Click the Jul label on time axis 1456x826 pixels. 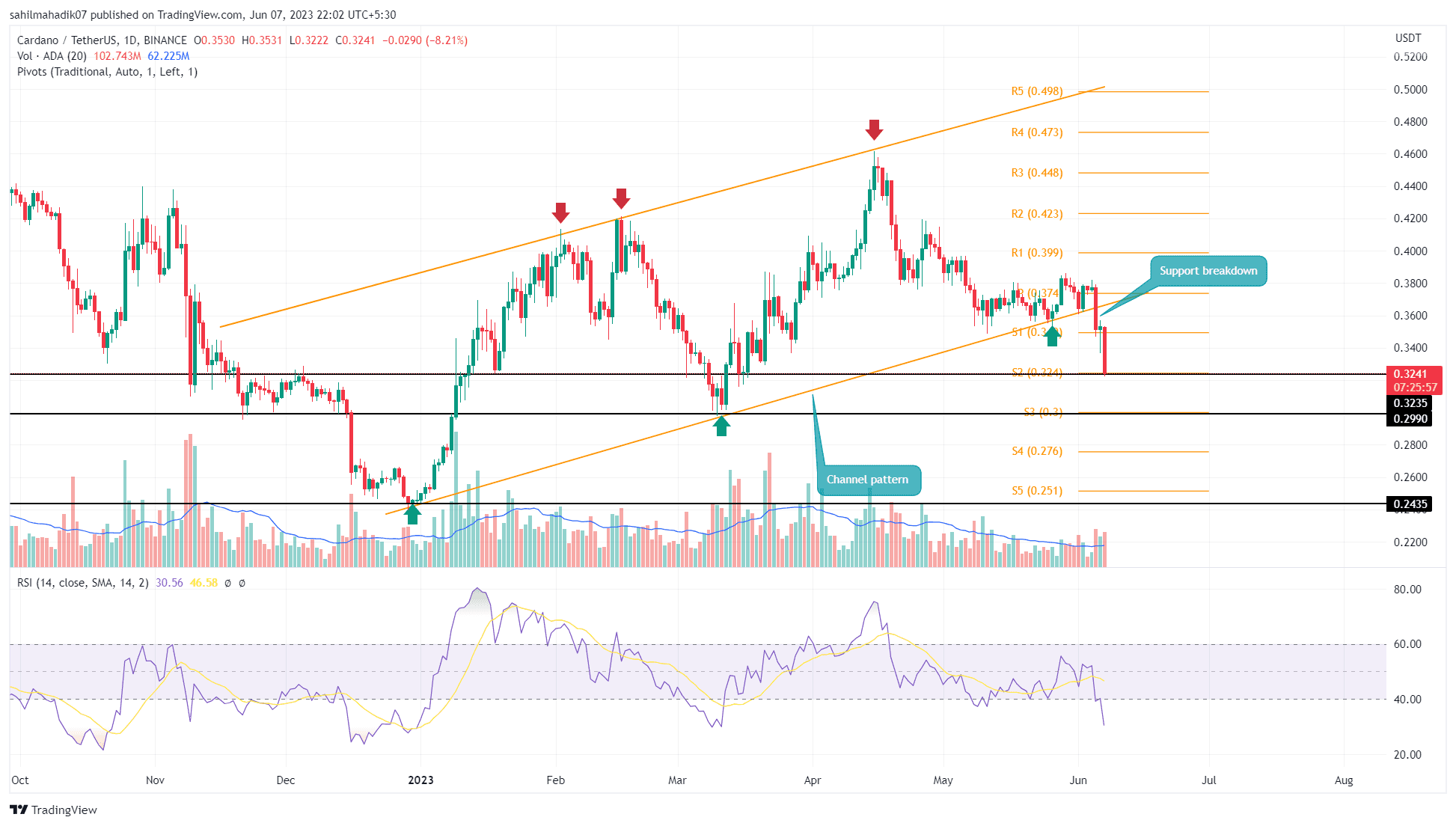click(x=1209, y=780)
